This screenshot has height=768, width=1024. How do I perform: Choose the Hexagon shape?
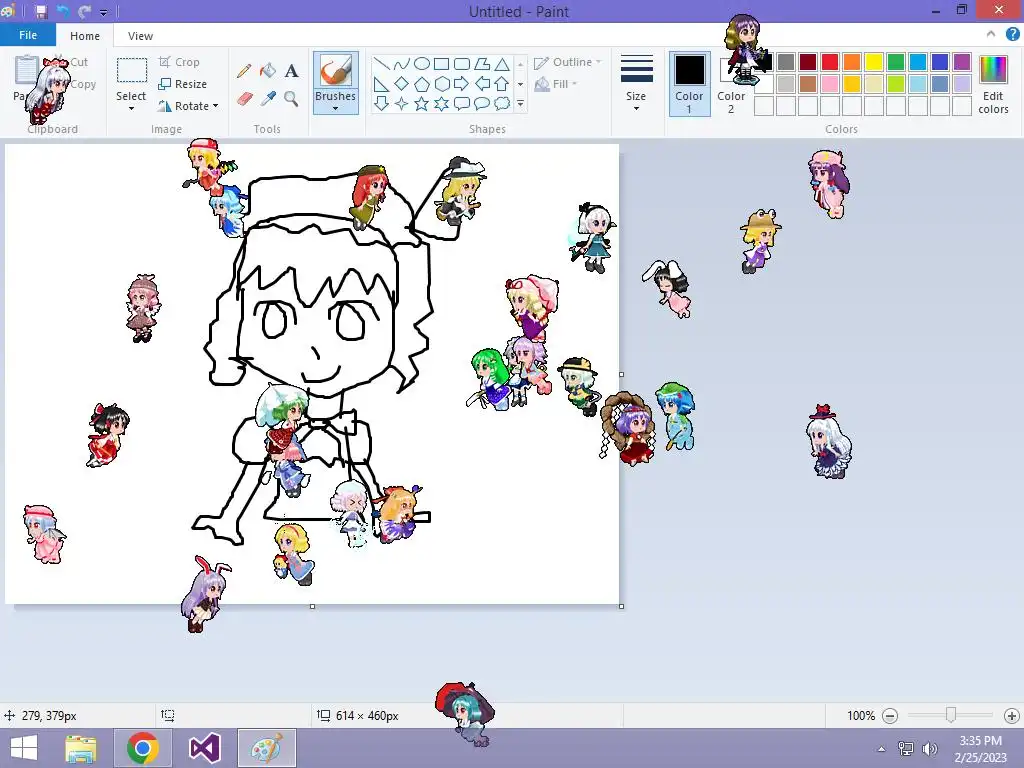[441, 84]
